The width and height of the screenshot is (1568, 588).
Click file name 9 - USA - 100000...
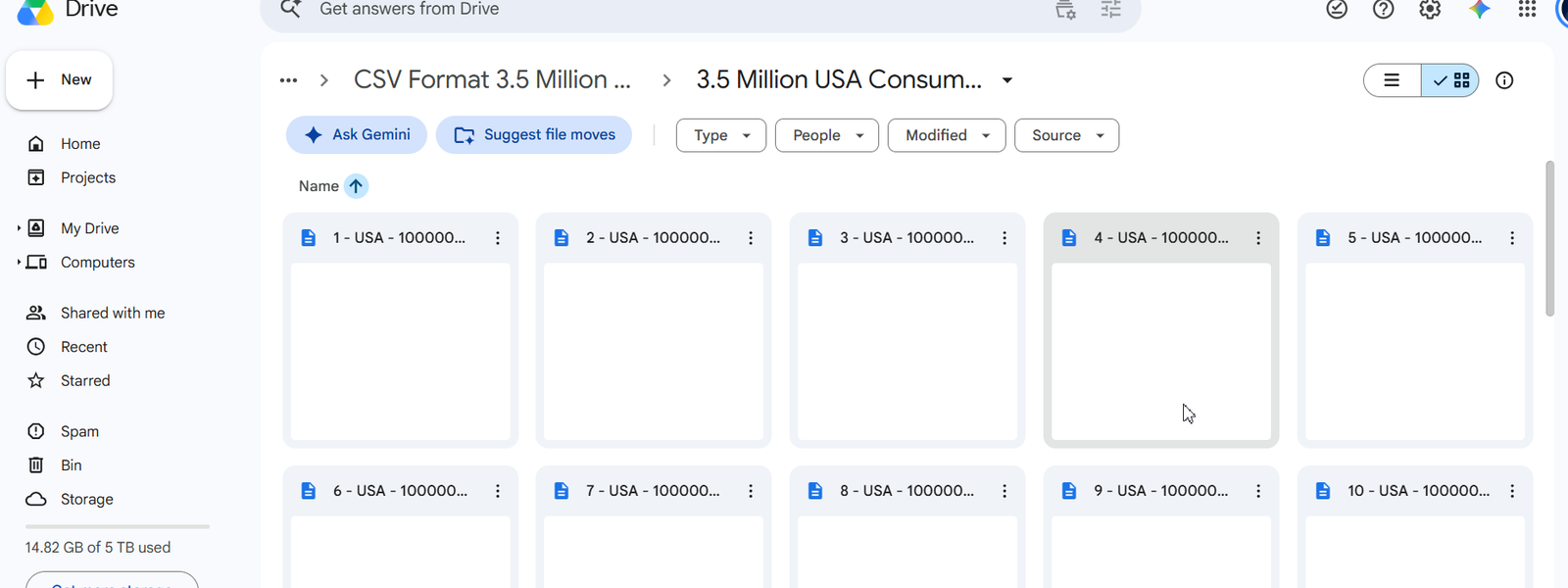(1161, 491)
